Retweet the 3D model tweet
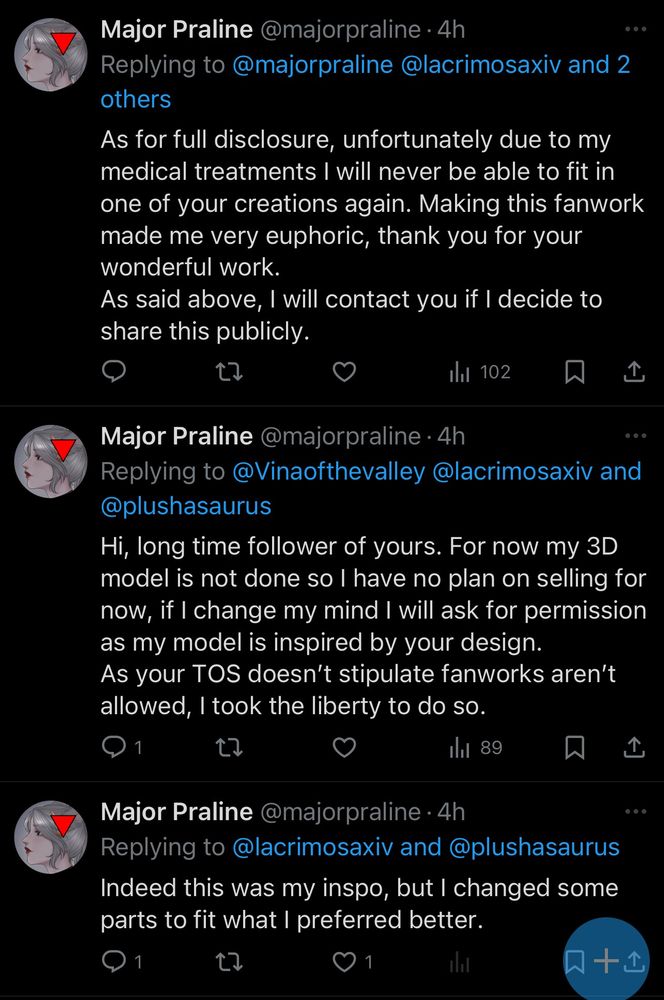Viewport: 664px width, 1000px height. point(229,747)
